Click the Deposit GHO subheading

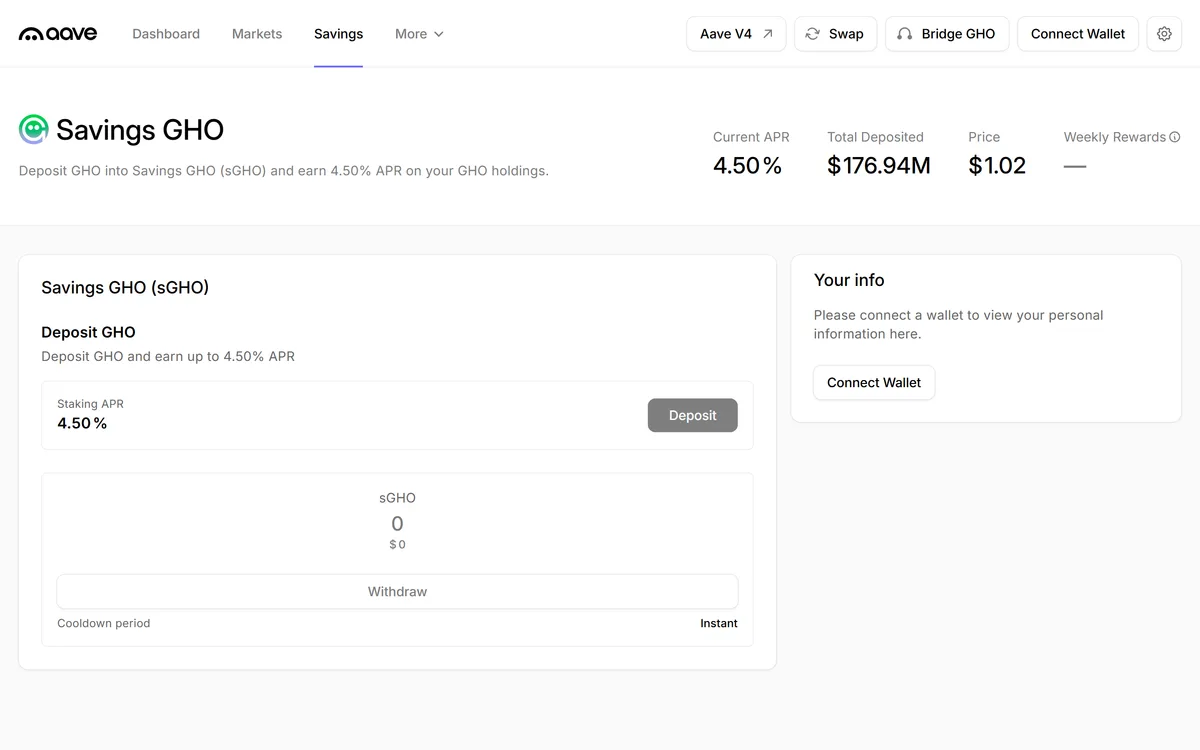88,332
